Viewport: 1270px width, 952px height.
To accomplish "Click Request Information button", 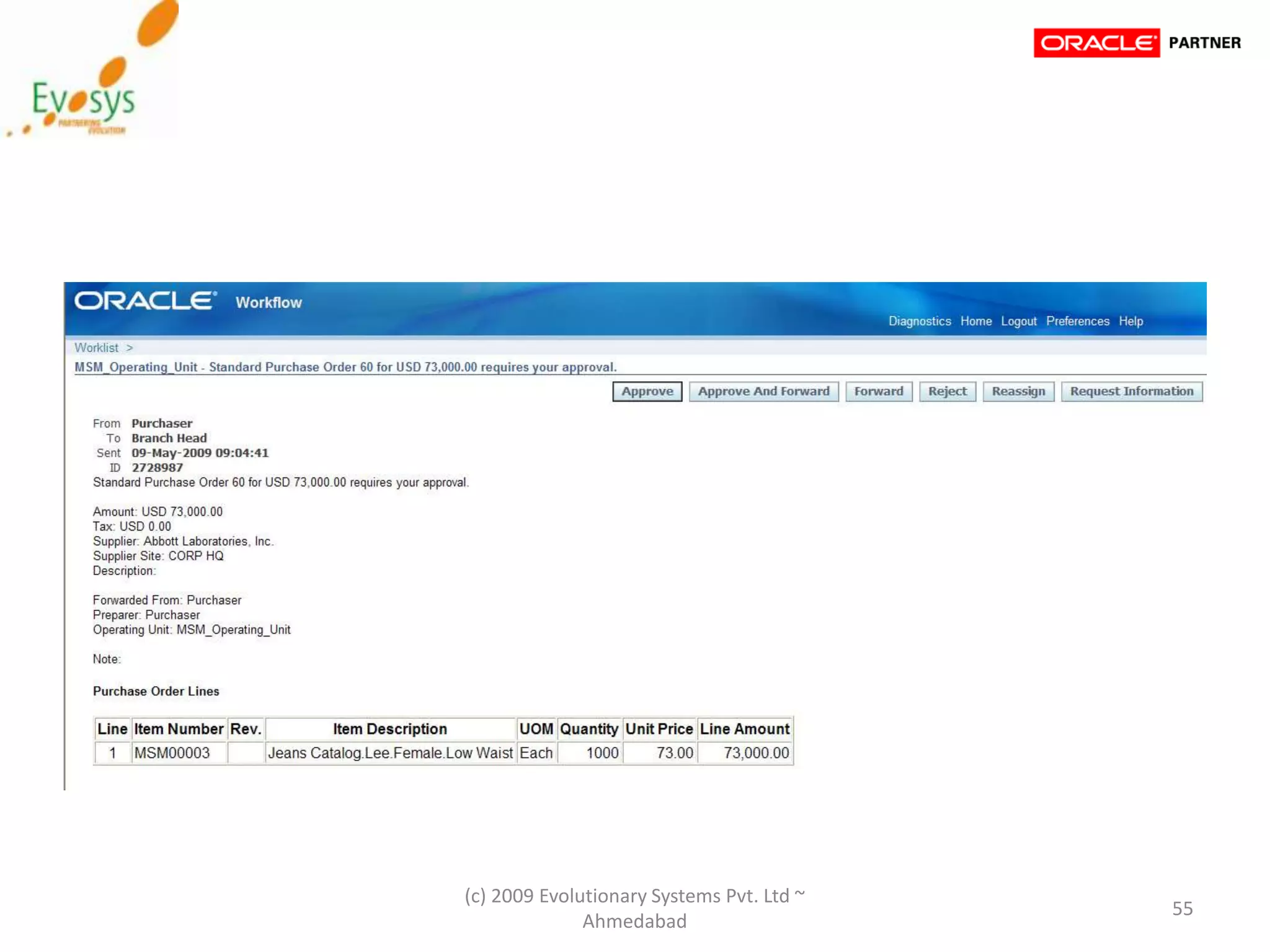I will click(1131, 392).
